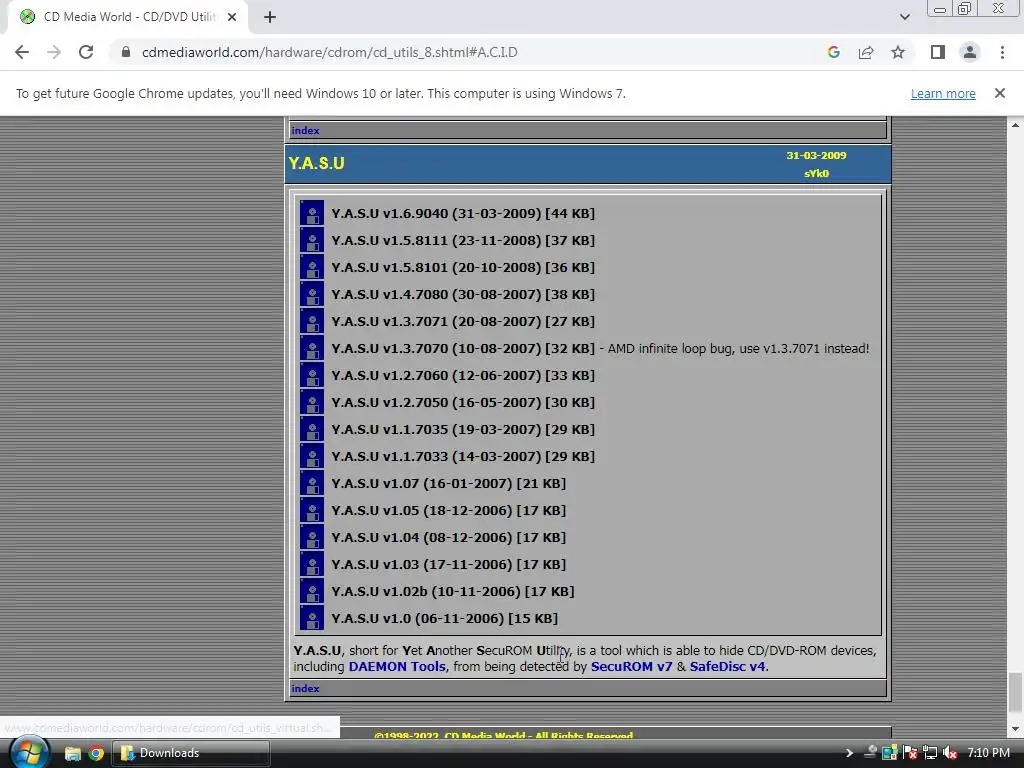Download Y.A.S.U v1.2.7060 [33 KB] link
This screenshot has width=1024, height=768.
click(x=463, y=376)
